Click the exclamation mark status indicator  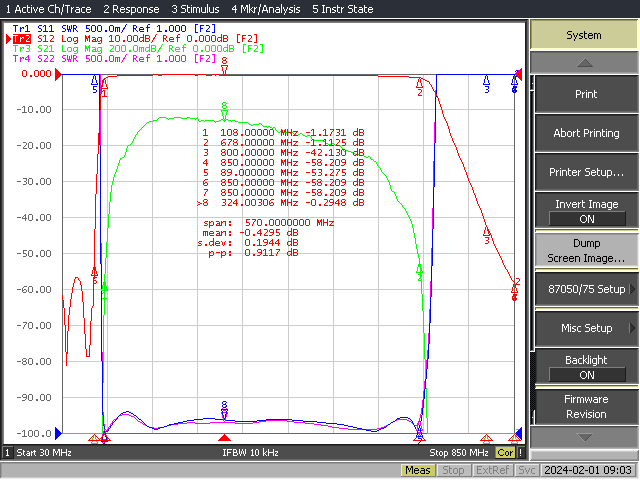pos(520,453)
